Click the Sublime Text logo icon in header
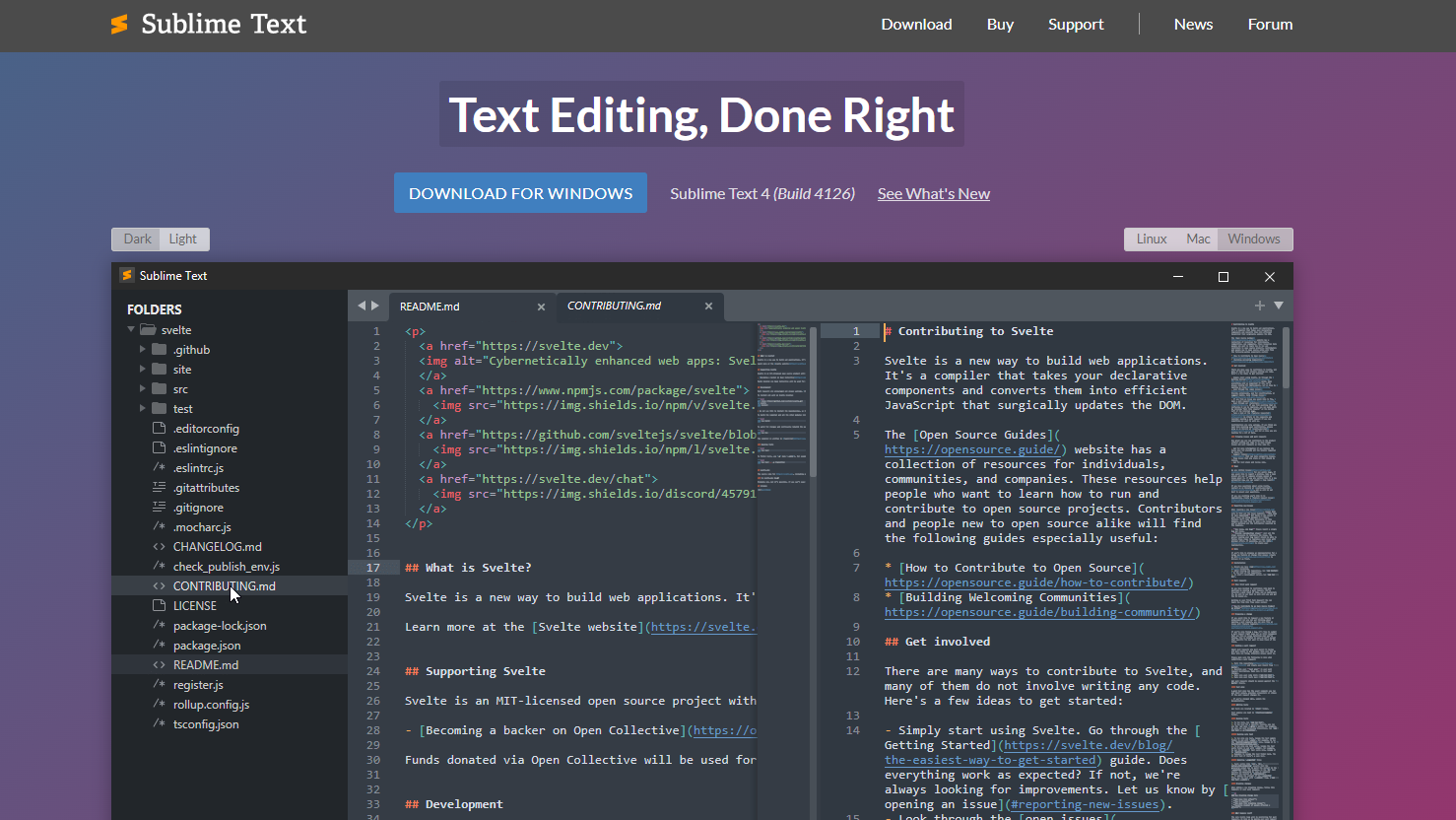The image size is (1456, 820). click(x=119, y=25)
